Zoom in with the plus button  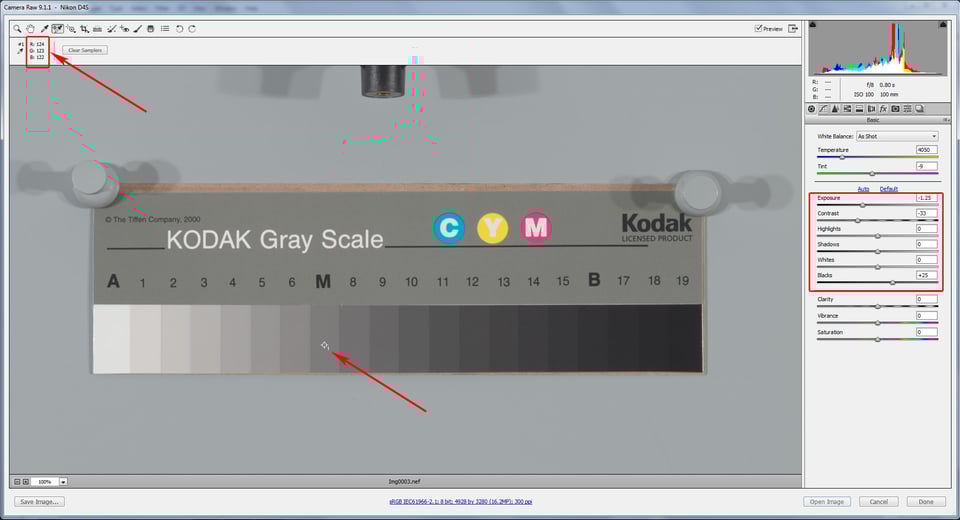[x=26, y=481]
